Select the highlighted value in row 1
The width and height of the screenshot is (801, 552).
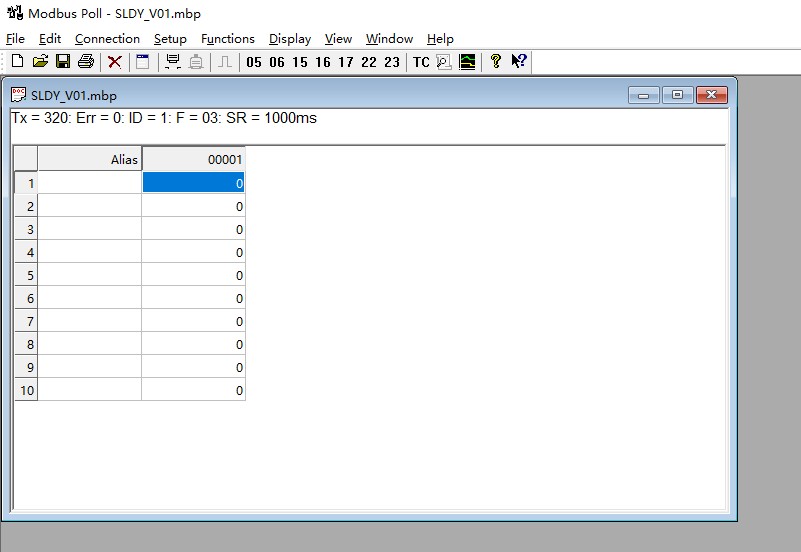194,183
